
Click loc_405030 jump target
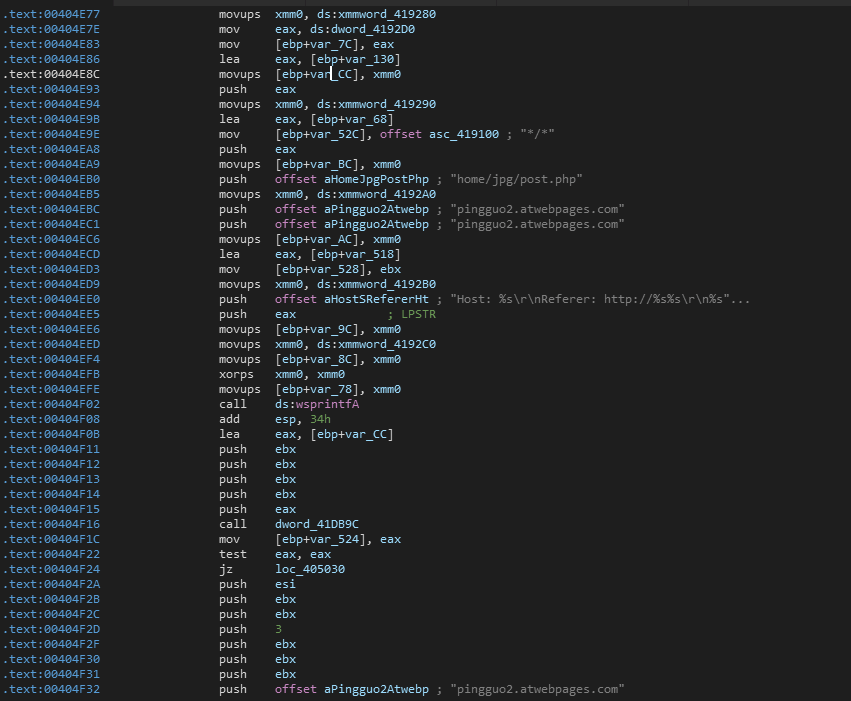[x=310, y=570]
